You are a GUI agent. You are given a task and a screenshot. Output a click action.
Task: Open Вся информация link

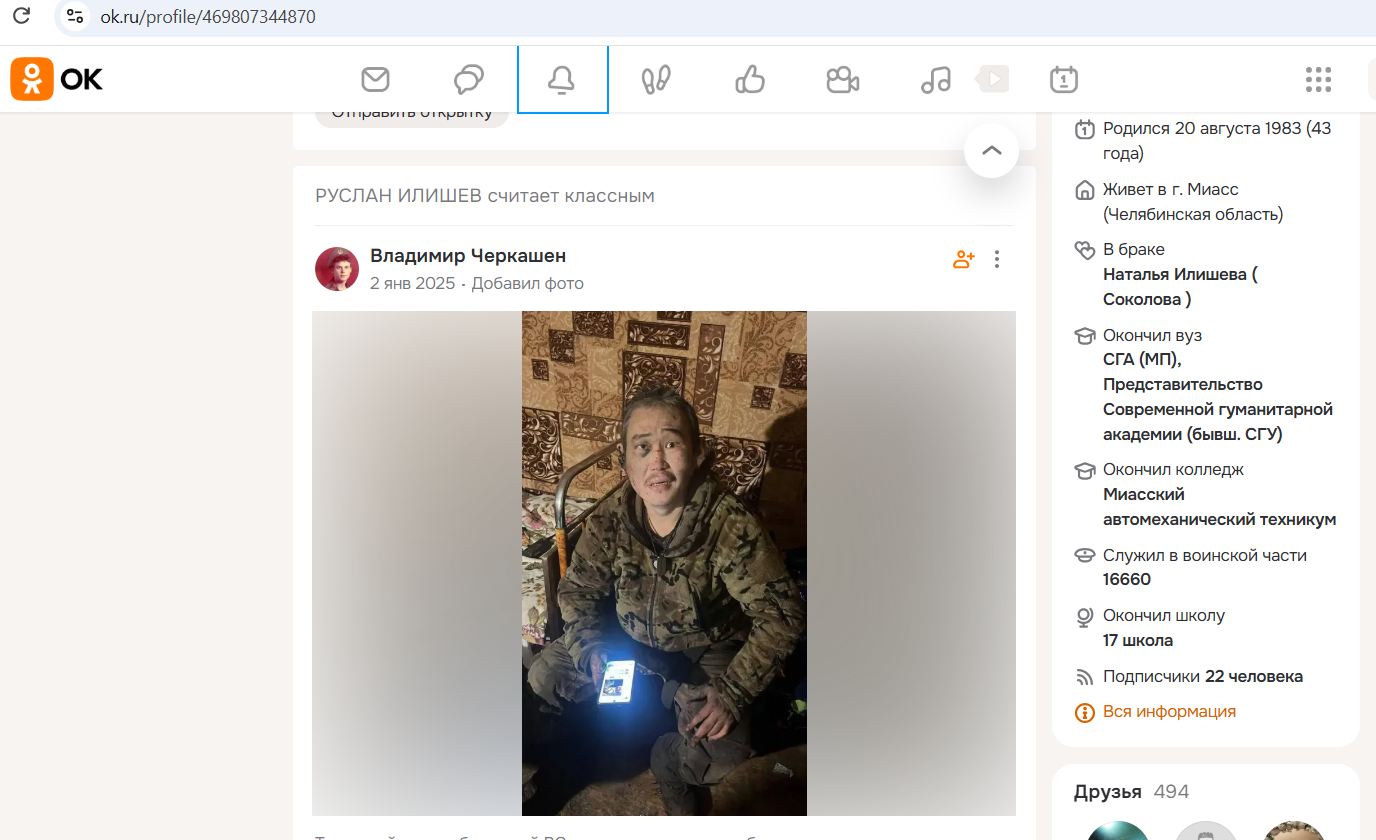1169,711
